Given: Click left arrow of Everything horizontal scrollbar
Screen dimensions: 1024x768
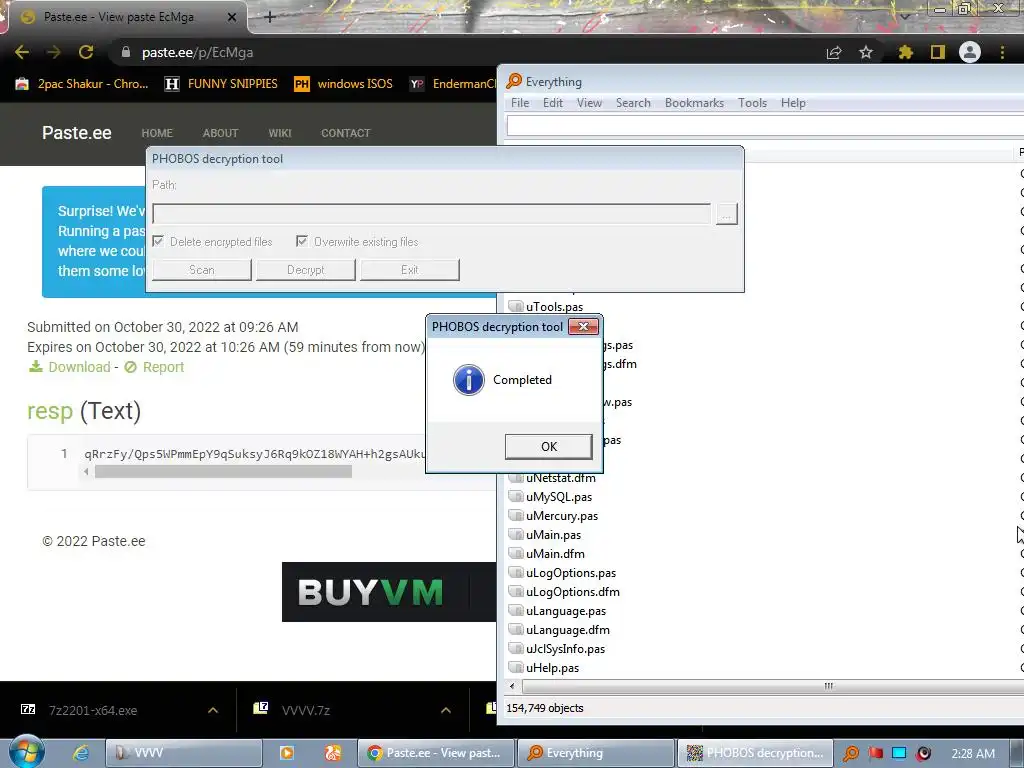Looking at the screenshot, I should point(512,686).
